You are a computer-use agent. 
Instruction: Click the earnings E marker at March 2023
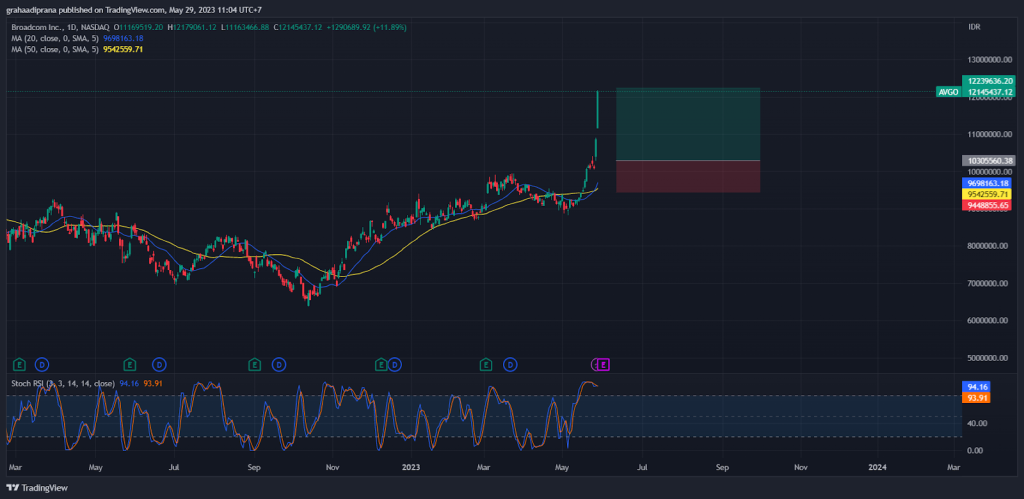point(486,364)
